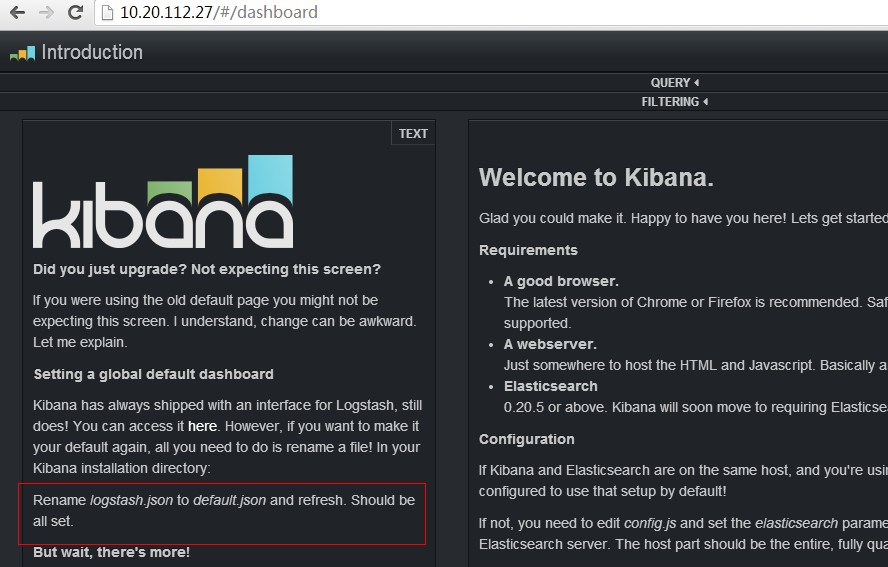
Task: Click 'A webserver.' list item
Action: point(550,344)
